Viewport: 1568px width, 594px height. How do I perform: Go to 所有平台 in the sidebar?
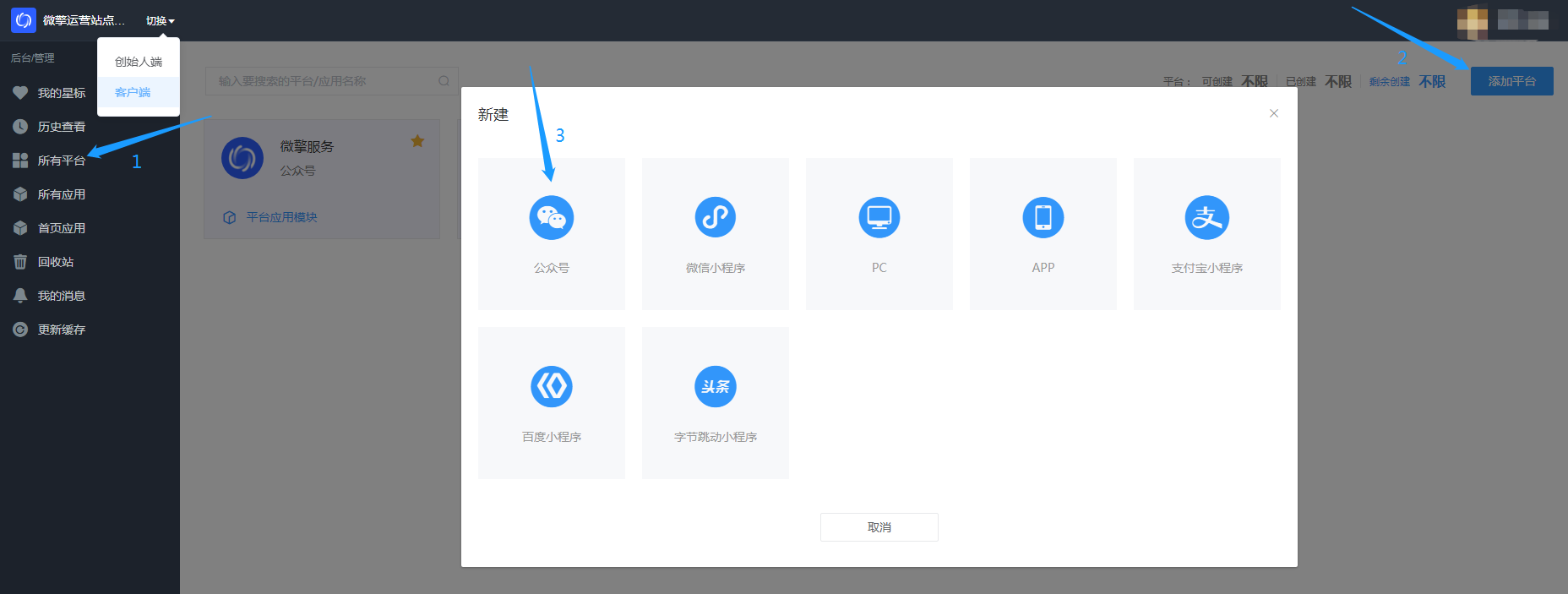[x=62, y=161]
